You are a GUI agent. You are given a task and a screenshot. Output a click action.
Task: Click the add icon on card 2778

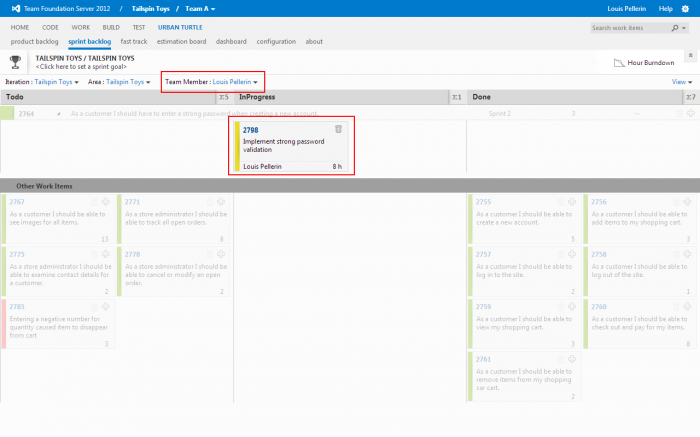tap(221, 254)
